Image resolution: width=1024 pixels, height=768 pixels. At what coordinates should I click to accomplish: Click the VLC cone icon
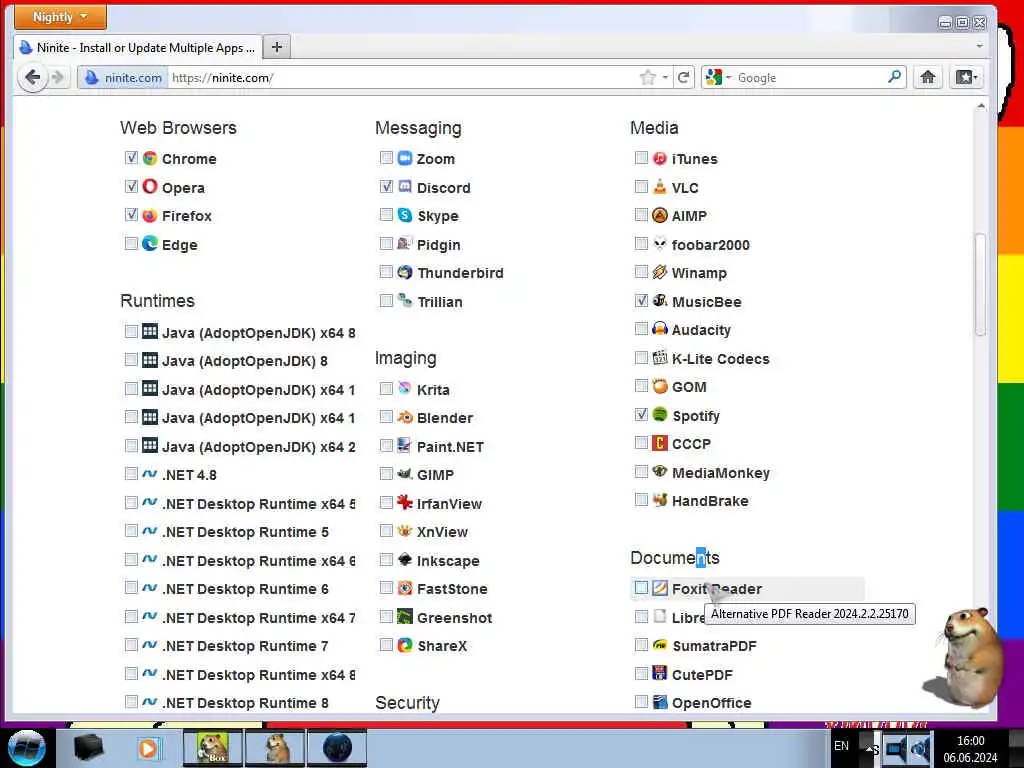[x=660, y=187]
